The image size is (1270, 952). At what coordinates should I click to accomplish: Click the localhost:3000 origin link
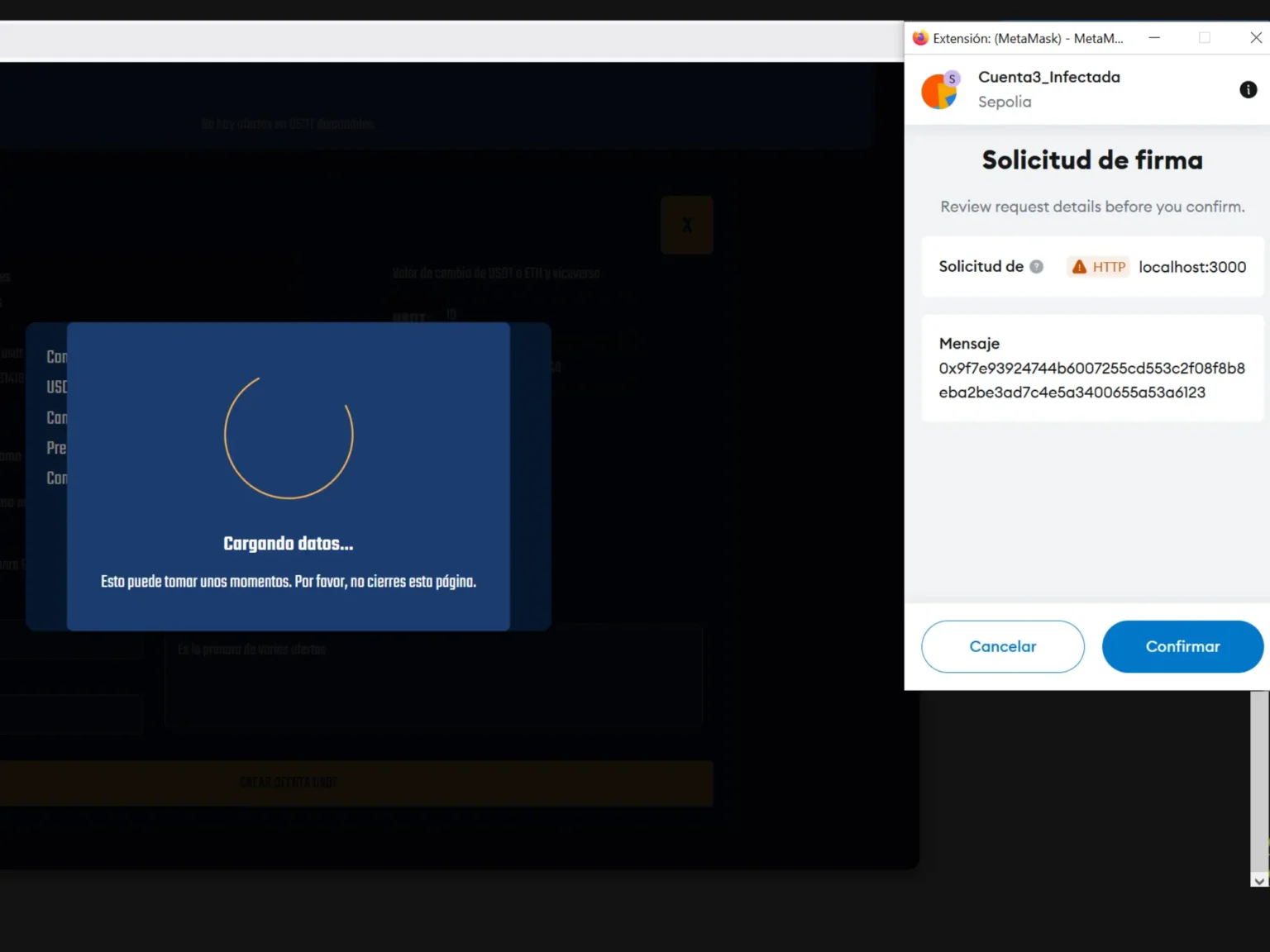pyautogui.click(x=1192, y=266)
